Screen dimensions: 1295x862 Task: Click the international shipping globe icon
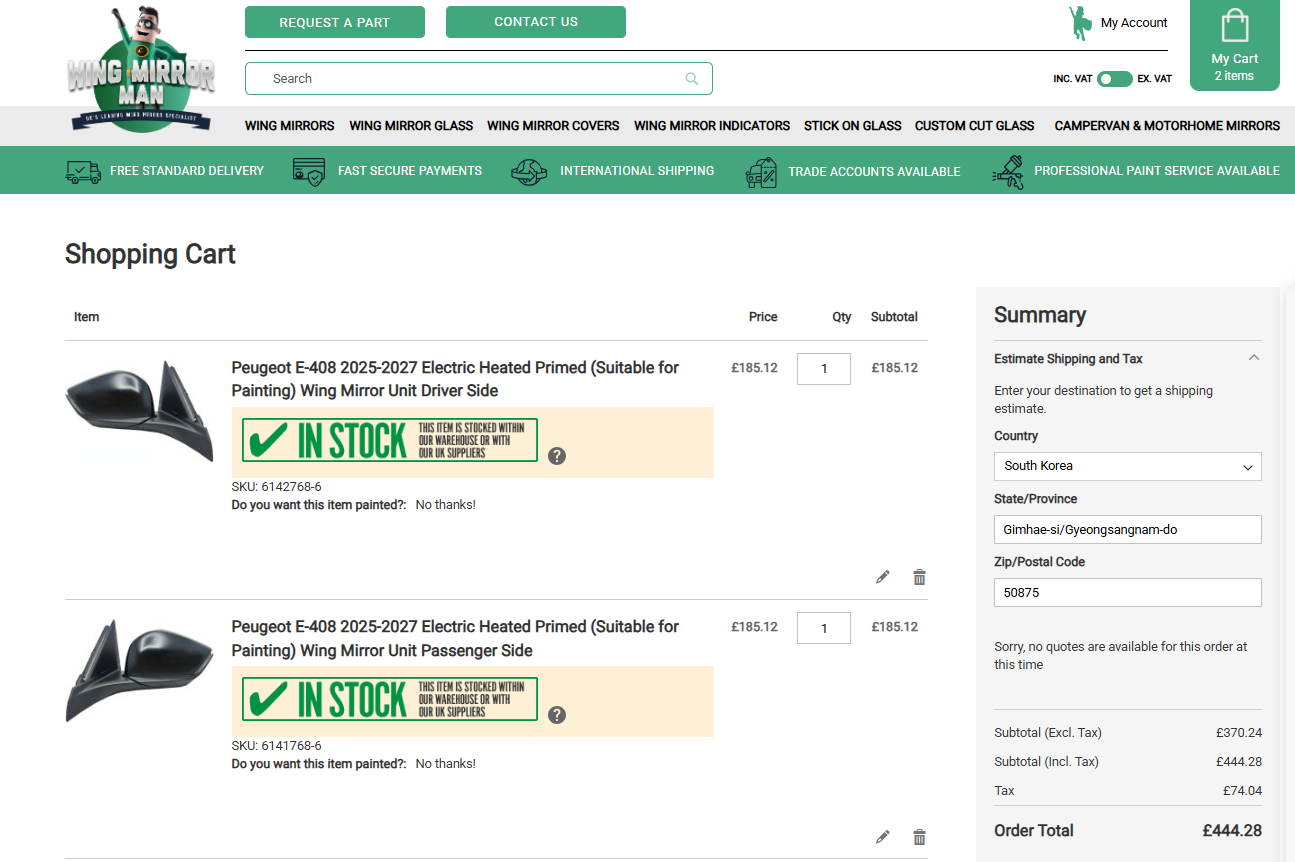[529, 171]
